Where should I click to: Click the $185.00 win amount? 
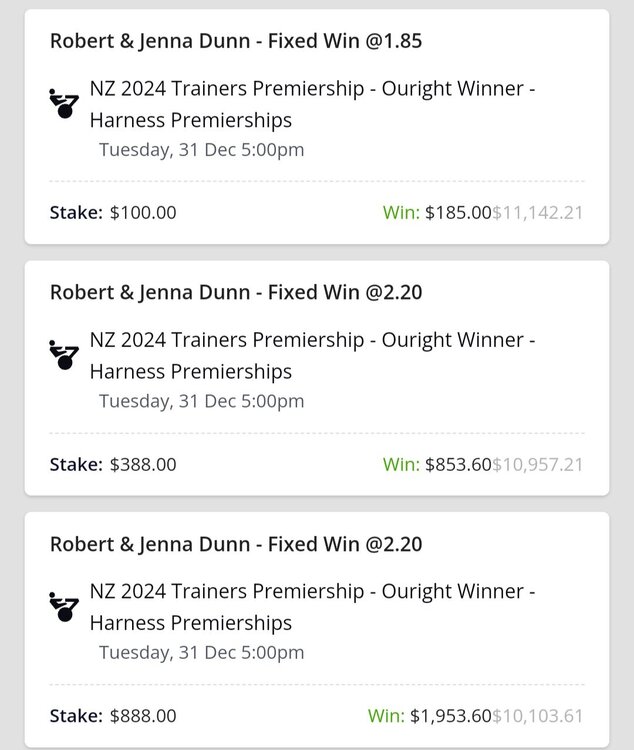pyautogui.click(x=458, y=212)
